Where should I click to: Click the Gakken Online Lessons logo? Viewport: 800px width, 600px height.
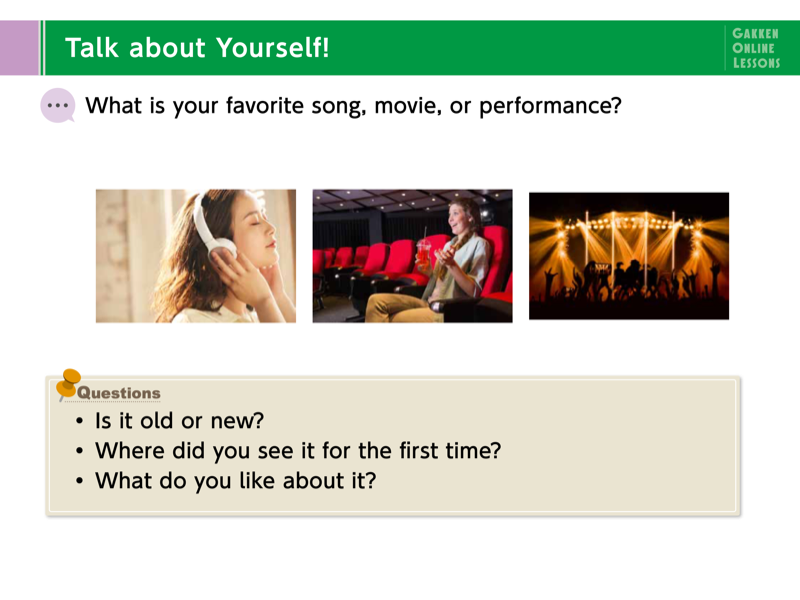pyautogui.click(x=756, y=48)
